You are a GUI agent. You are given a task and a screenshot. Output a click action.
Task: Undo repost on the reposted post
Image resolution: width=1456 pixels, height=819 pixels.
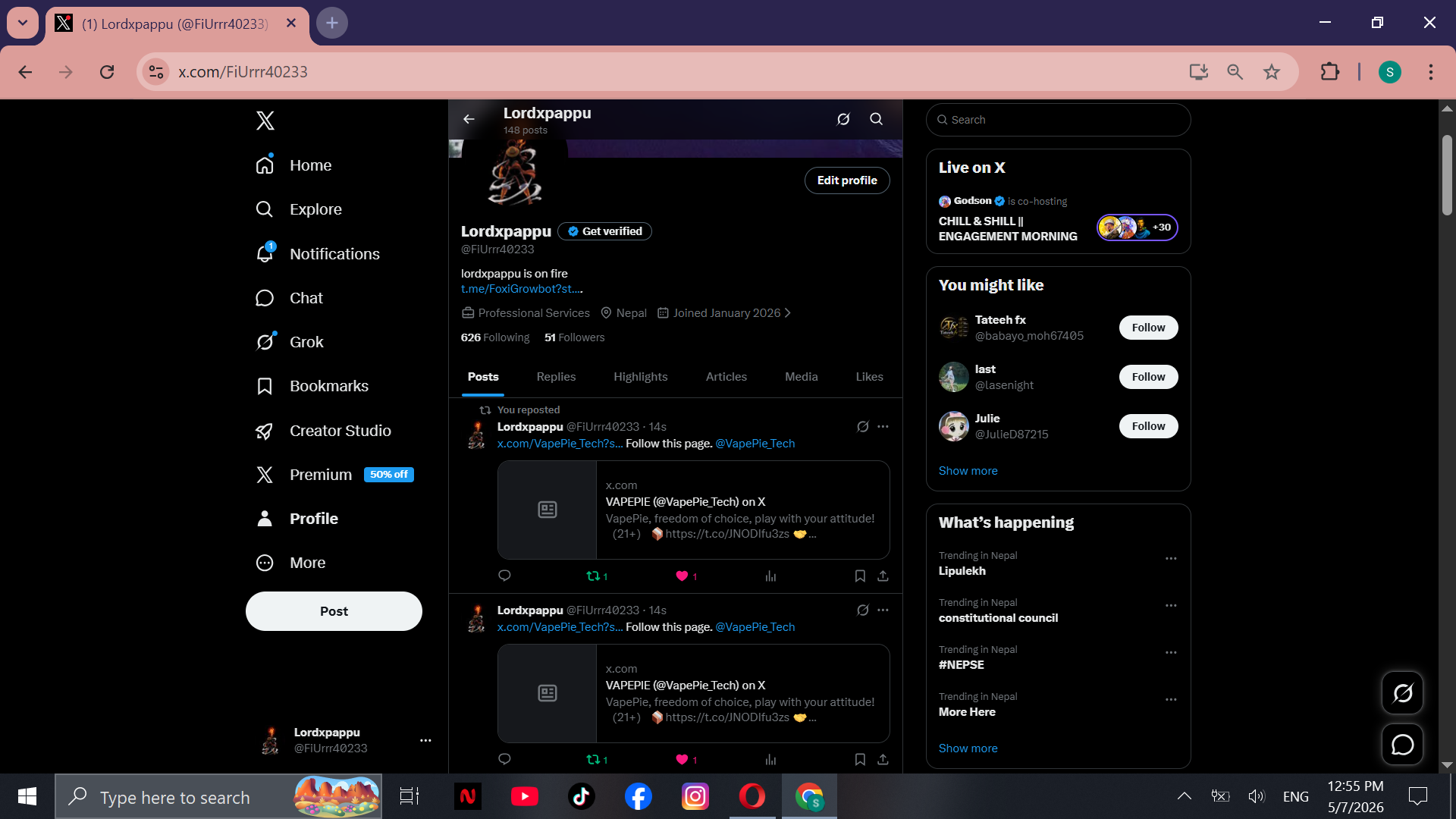click(x=597, y=576)
